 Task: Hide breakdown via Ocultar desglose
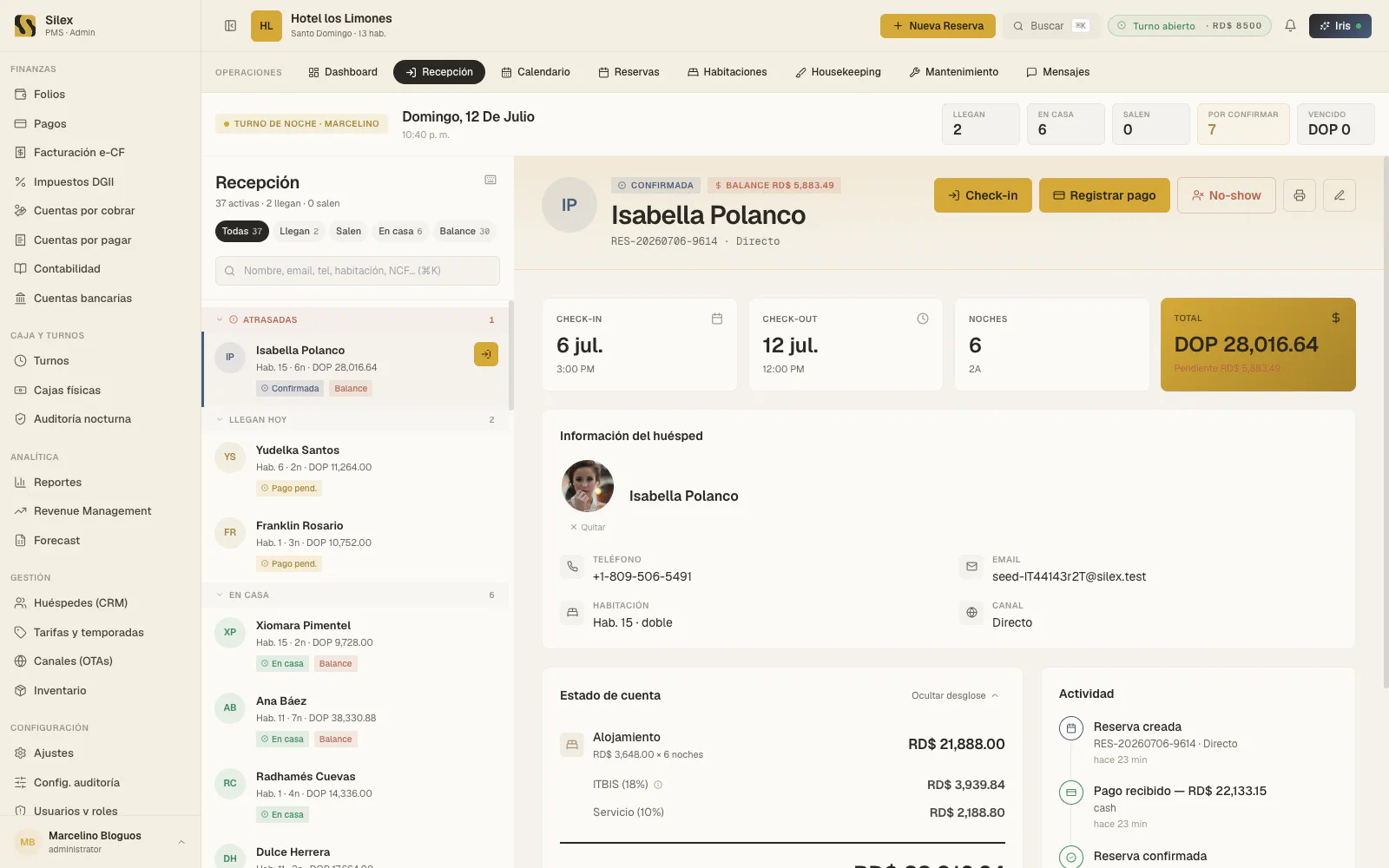tap(955, 695)
